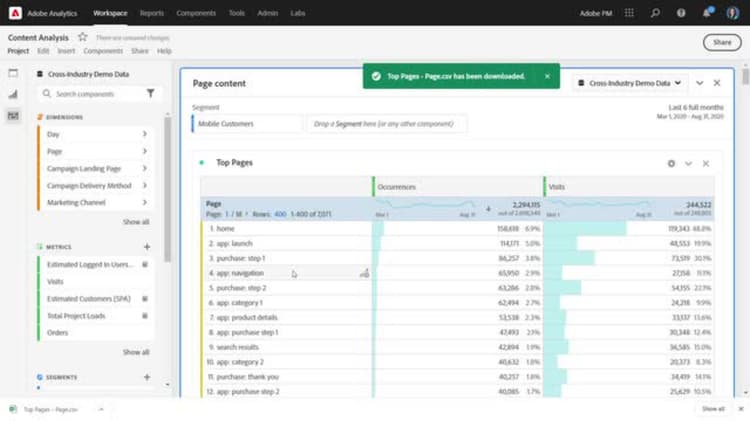Open the Project menu
Viewport: 750px width, 421px height.
click(18, 51)
